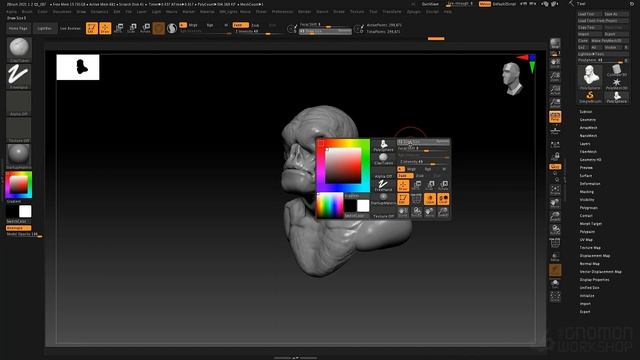The height and width of the screenshot is (360, 640).
Task: Click the FreeHand stroke icon in the popup
Action: click(x=383, y=185)
